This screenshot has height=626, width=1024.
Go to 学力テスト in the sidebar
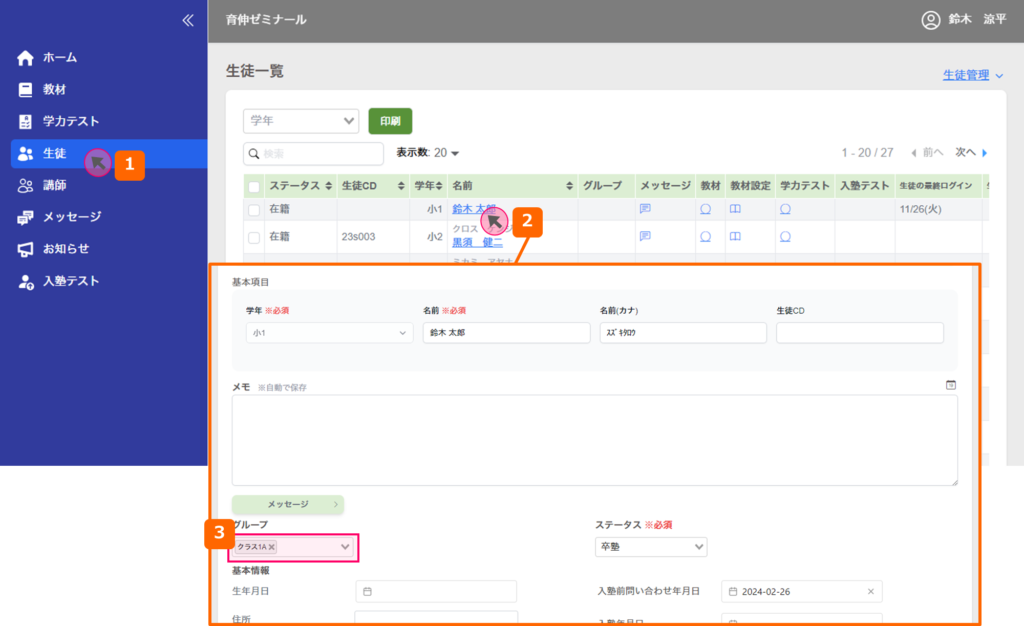click(x=70, y=121)
